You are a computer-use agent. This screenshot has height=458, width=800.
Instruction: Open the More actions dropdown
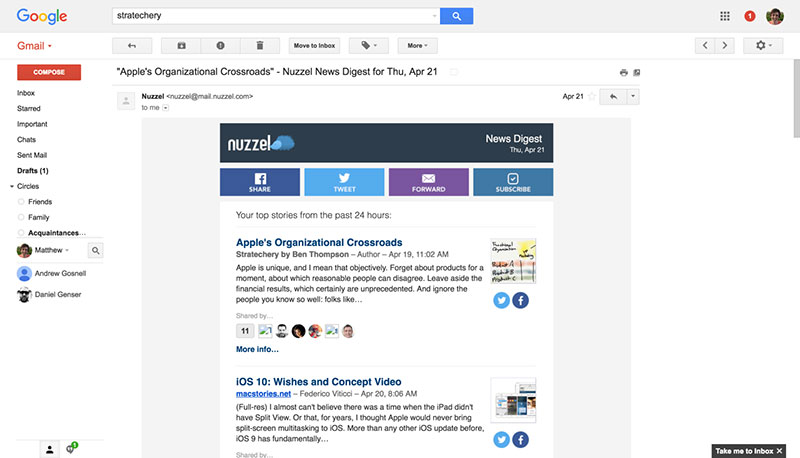417,45
